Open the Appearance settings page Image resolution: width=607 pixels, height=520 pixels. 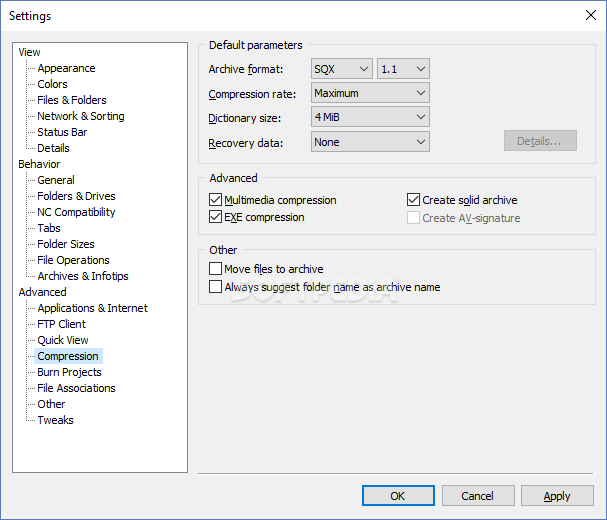(66, 68)
